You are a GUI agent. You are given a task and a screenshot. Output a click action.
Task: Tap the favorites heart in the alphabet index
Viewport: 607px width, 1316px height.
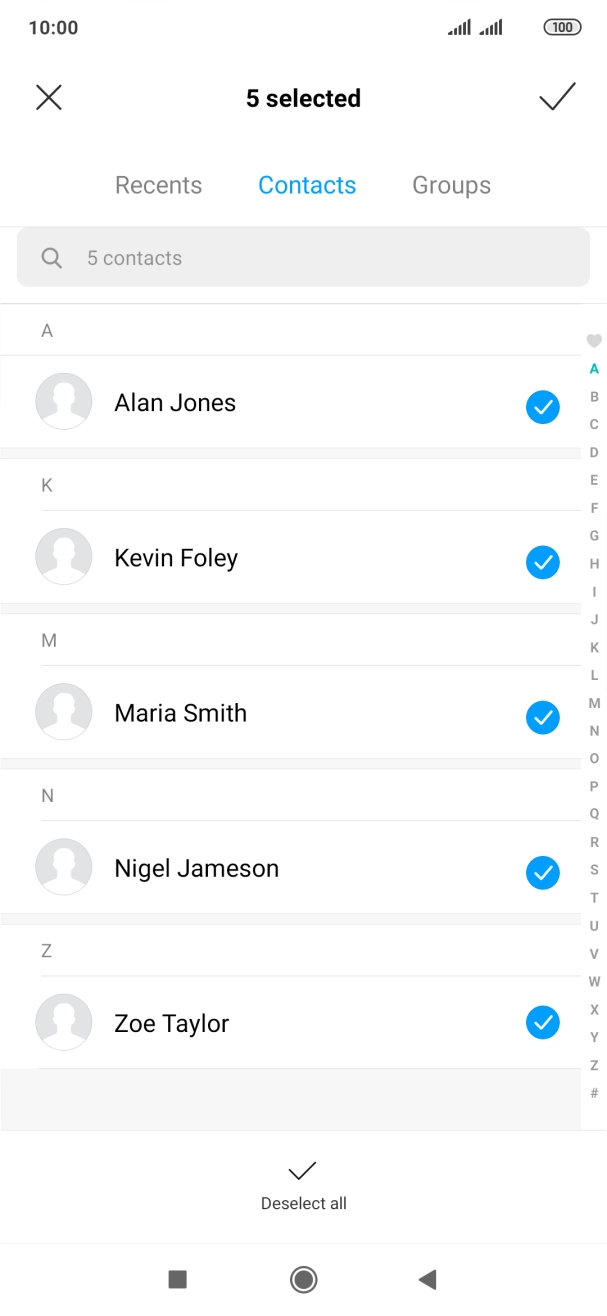coord(593,341)
